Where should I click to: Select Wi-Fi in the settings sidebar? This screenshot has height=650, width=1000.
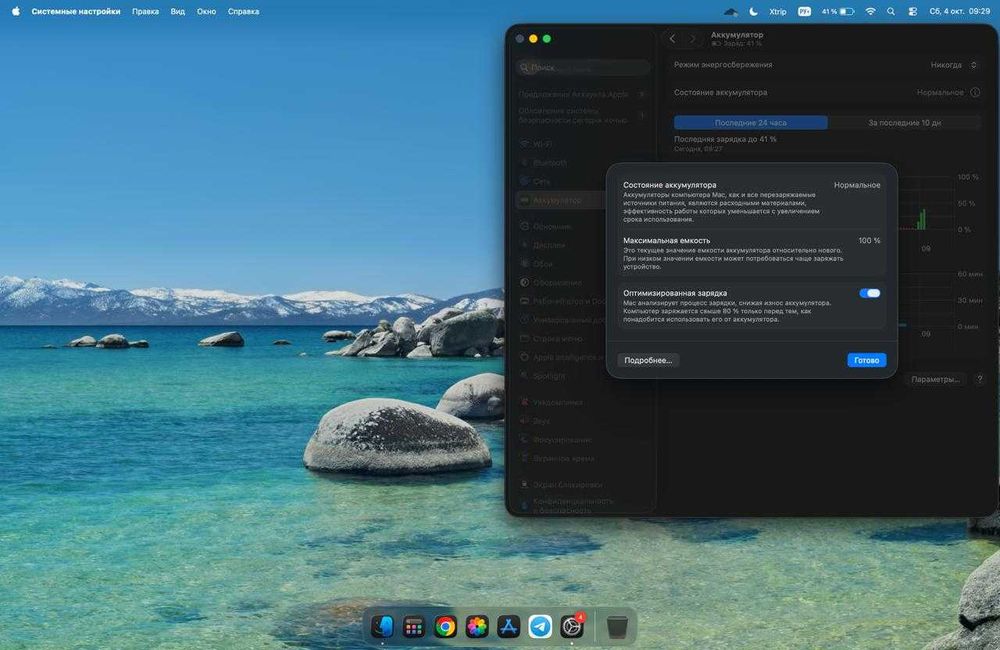point(580,144)
